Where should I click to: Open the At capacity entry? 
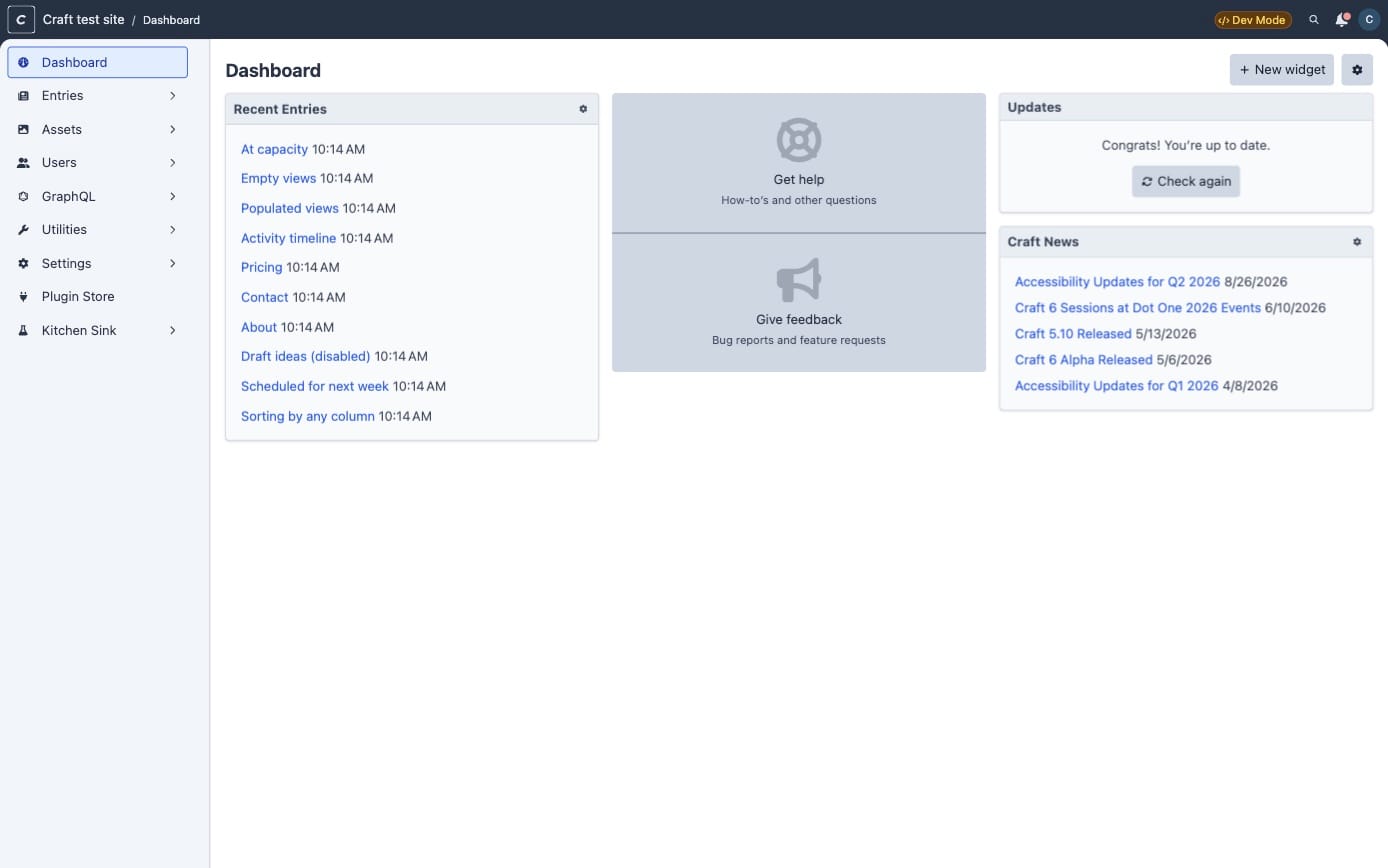(274, 149)
